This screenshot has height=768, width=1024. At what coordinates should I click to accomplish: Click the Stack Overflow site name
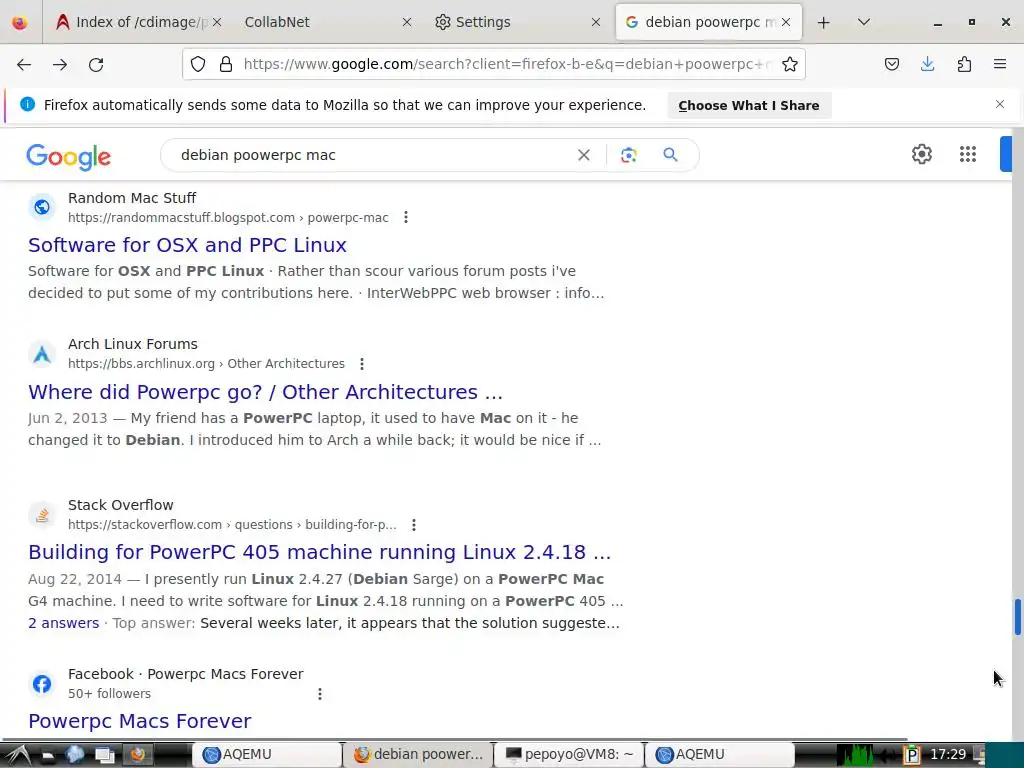[121, 505]
